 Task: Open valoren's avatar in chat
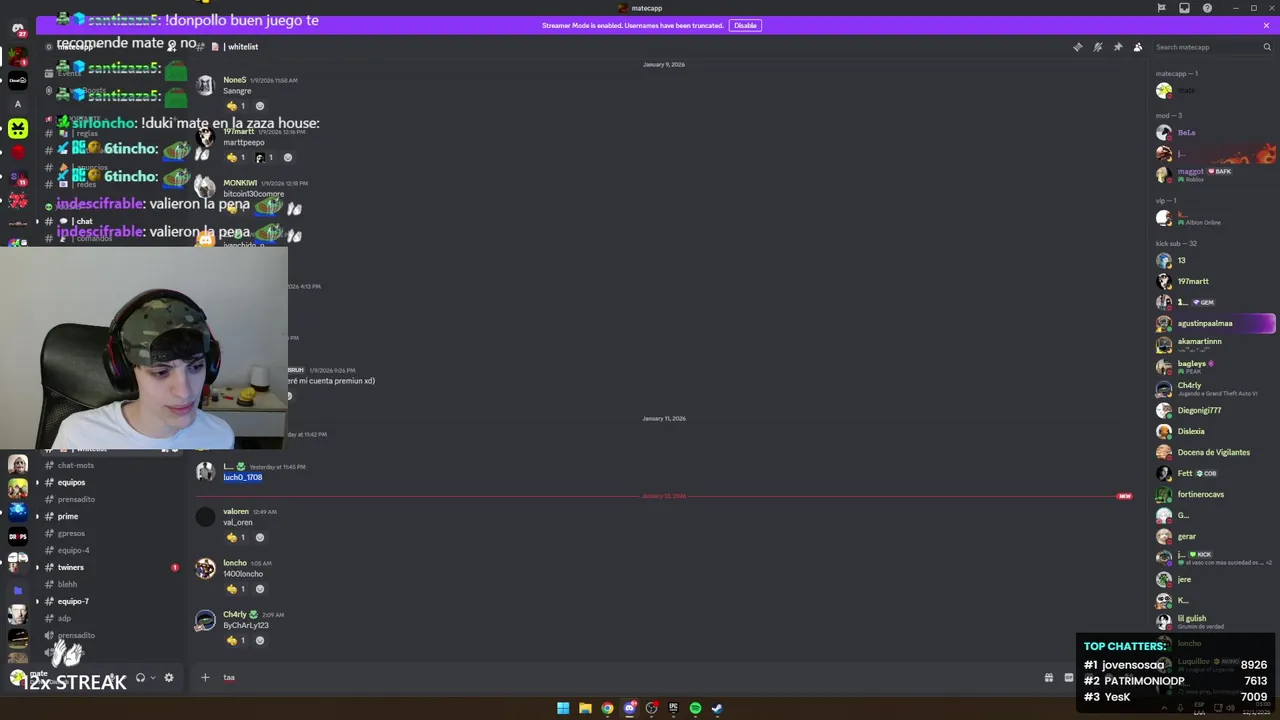coord(205,517)
